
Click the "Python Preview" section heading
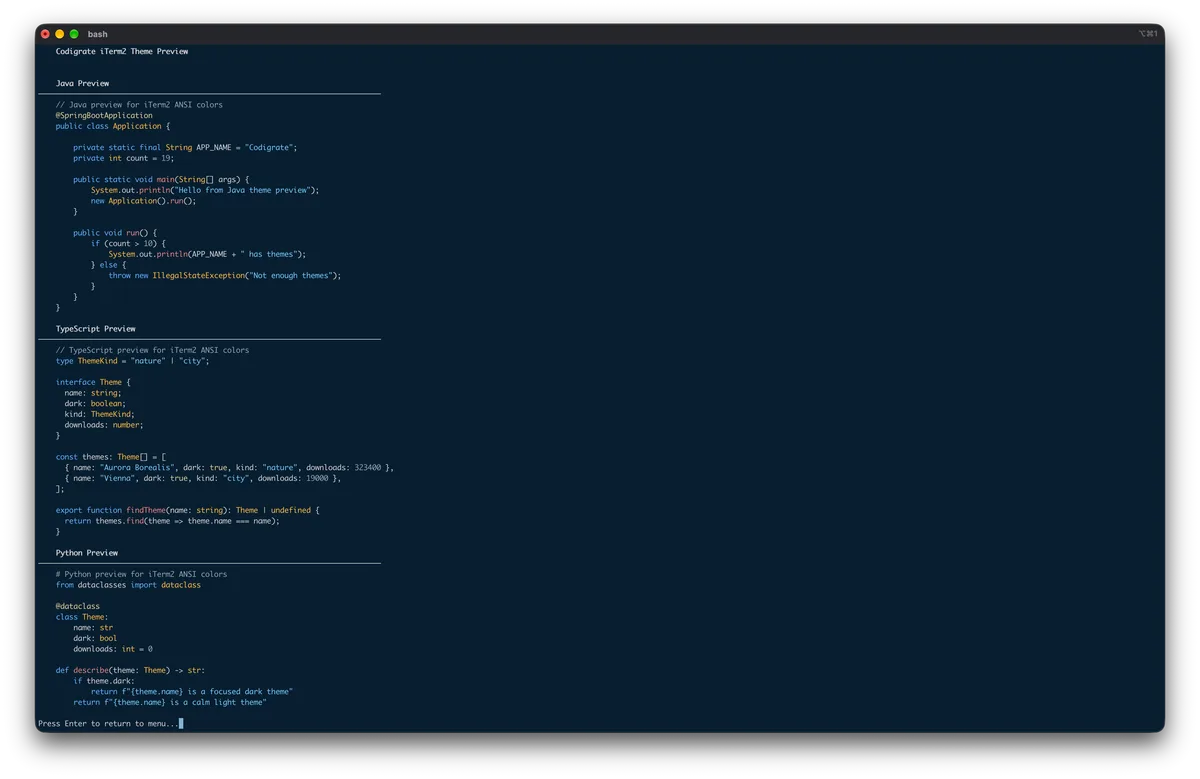pyautogui.click(x=87, y=552)
